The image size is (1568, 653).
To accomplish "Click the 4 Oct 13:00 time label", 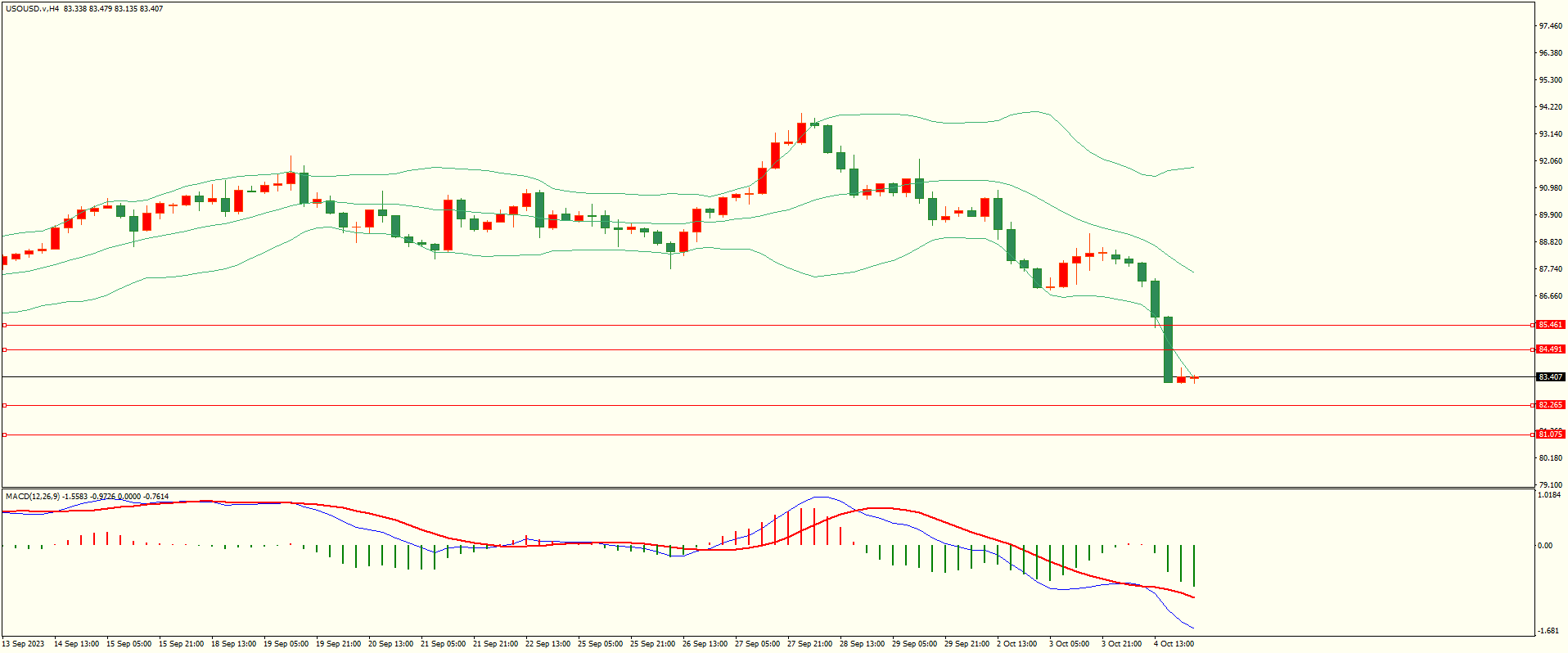I will [x=1174, y=644].
